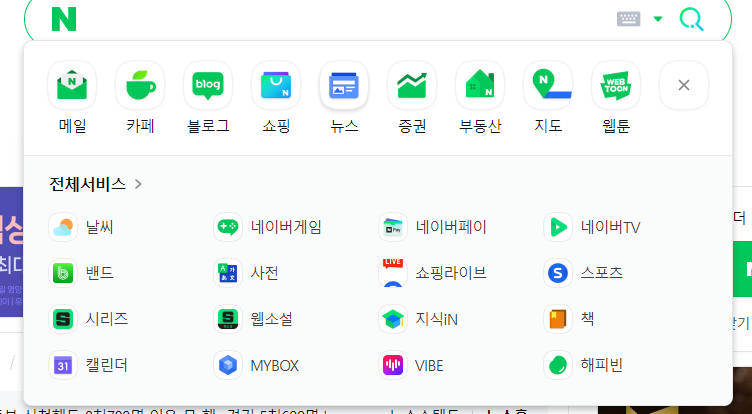Click the 부동산 label under the house icon
This screenshot has height=414, width=752.
pyautogui.click(x=480, y=126)
